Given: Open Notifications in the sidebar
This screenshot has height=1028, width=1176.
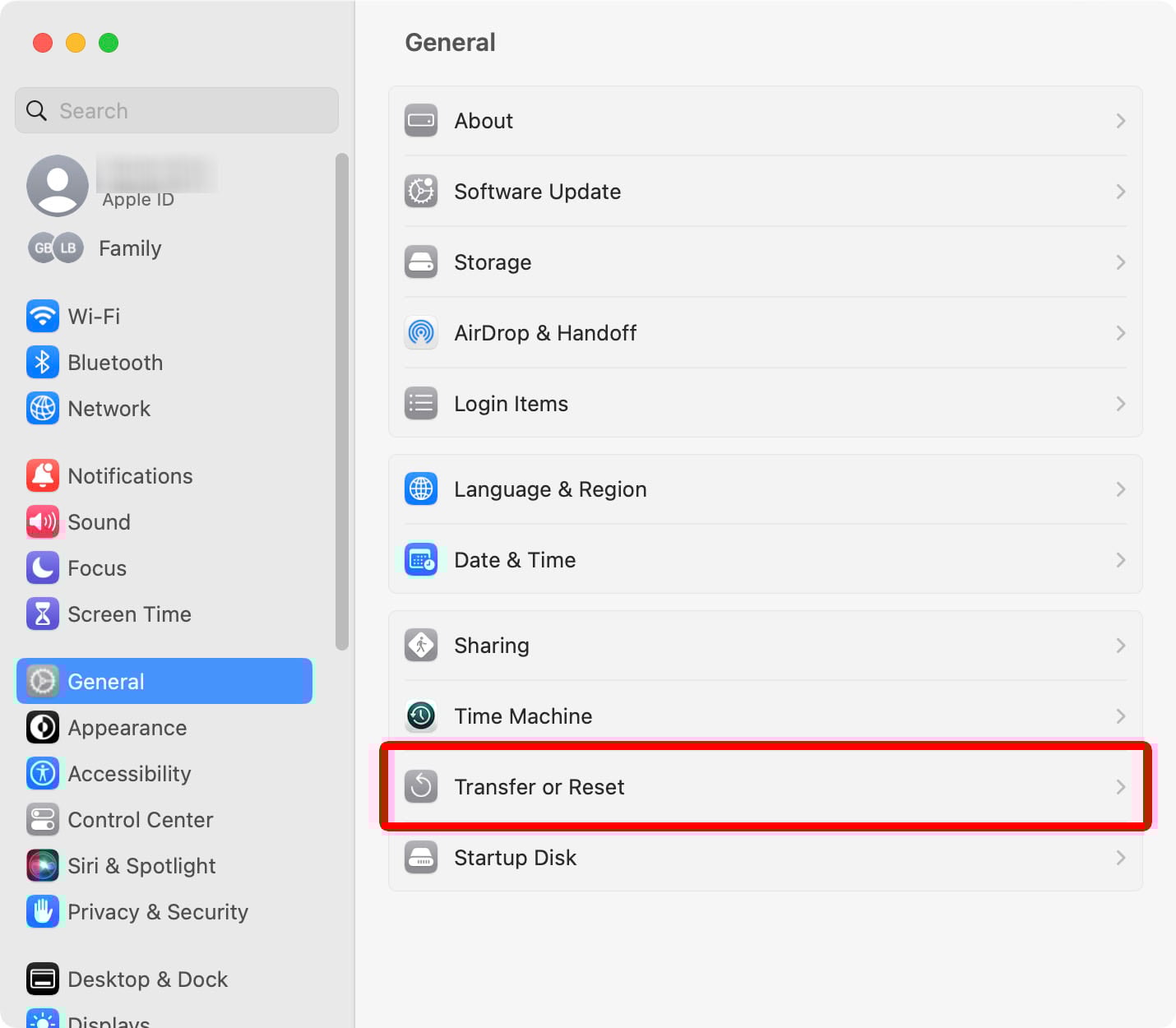Looking at the screenshot, I should [130, 476].
